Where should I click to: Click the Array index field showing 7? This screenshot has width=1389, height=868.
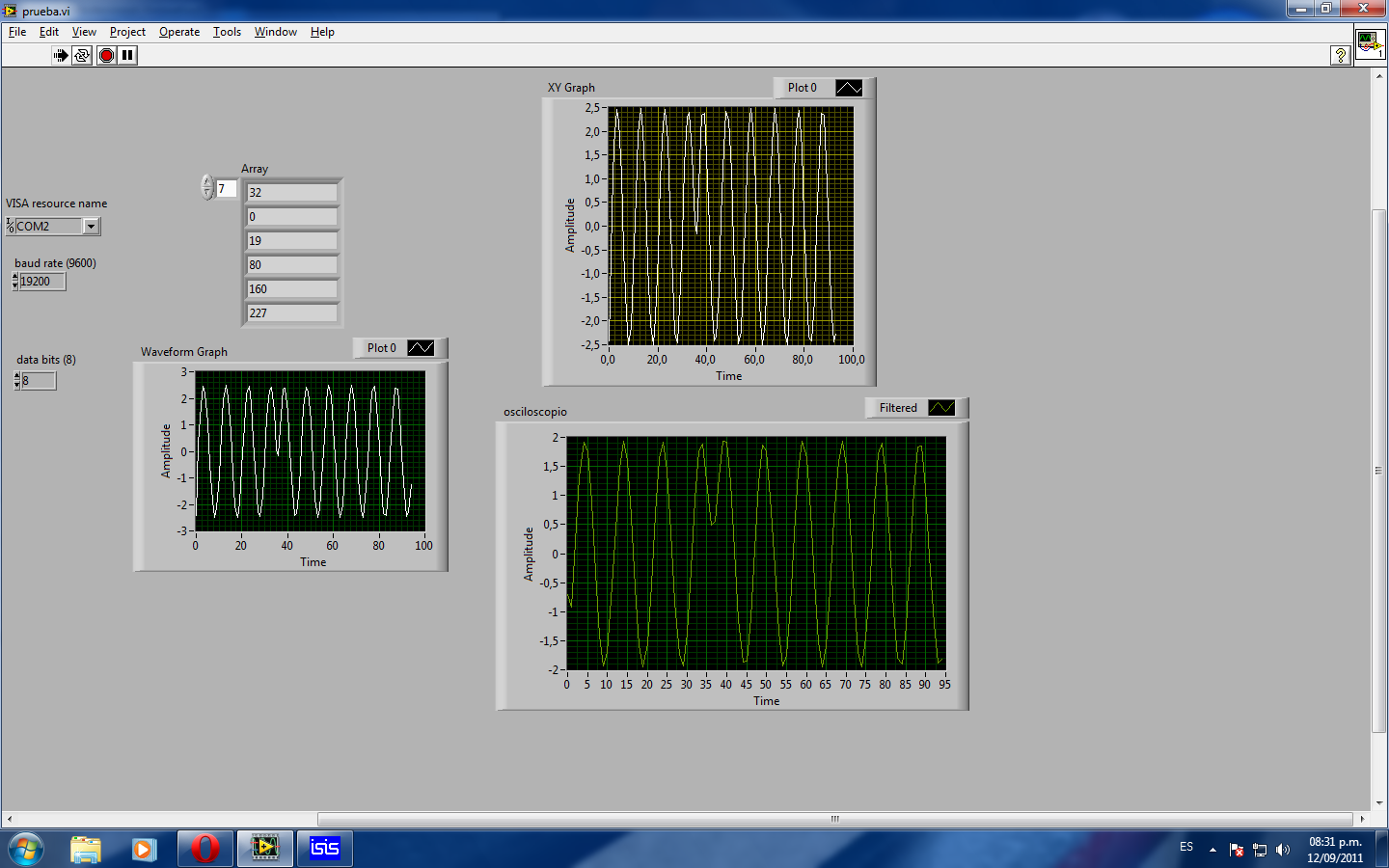(x=227, y=188)
